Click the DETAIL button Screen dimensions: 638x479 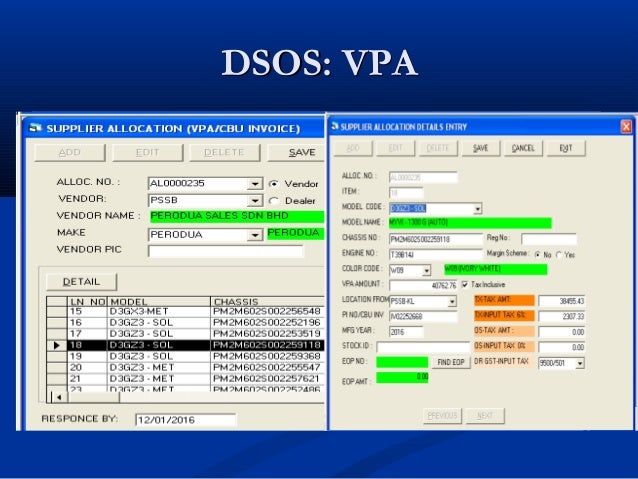81,282
